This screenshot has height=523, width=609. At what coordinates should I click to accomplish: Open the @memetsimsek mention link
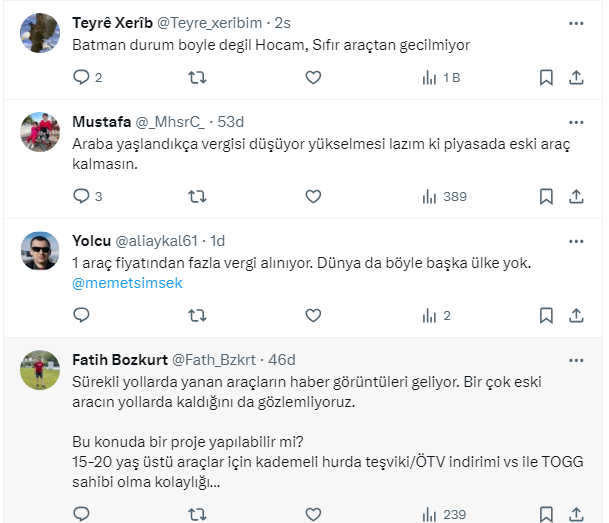127,283
